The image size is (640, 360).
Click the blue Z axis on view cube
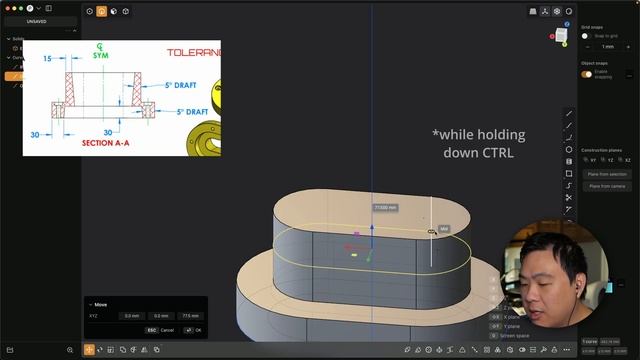click(567, 24)
